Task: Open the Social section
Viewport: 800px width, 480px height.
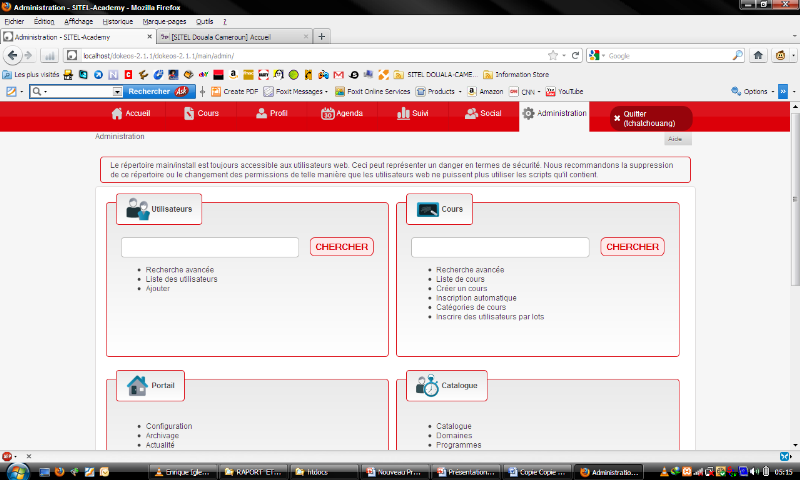Action: click(483, 113)
